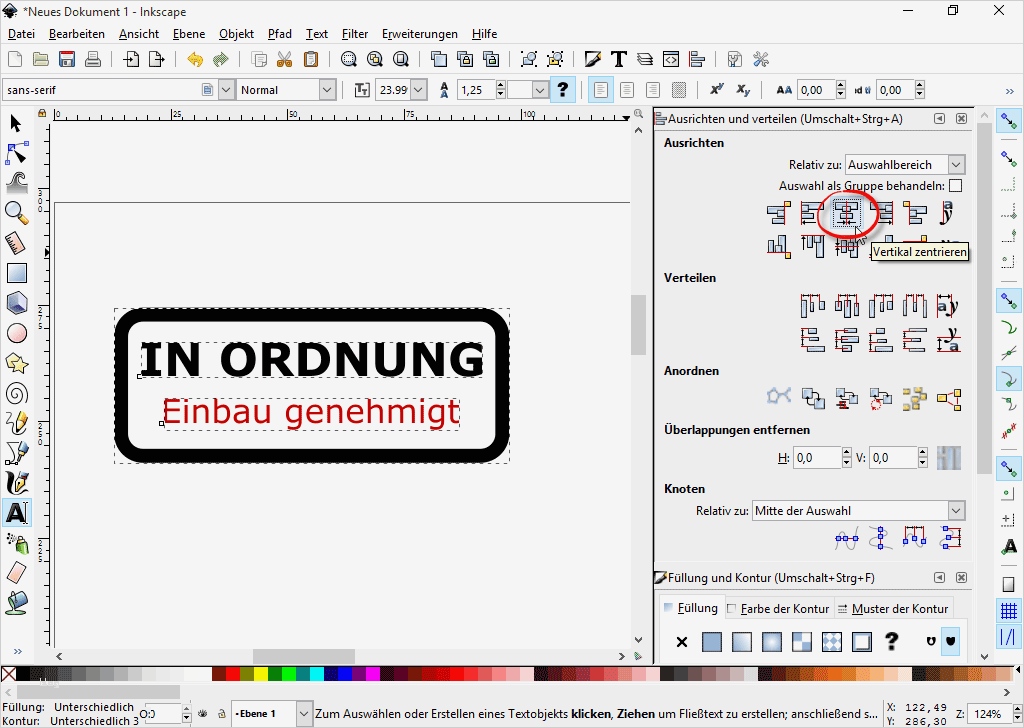Select the Text tool in the toolbox

(x=16, y=512)
